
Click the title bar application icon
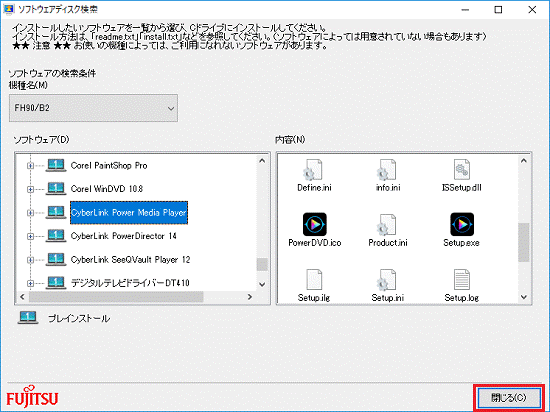[x=8, y=9]
